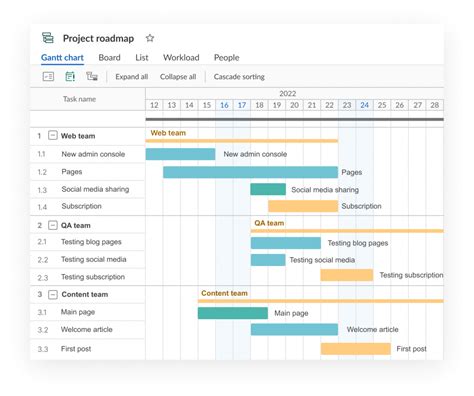
Task: Open the People tab
Action: point(226,58)
